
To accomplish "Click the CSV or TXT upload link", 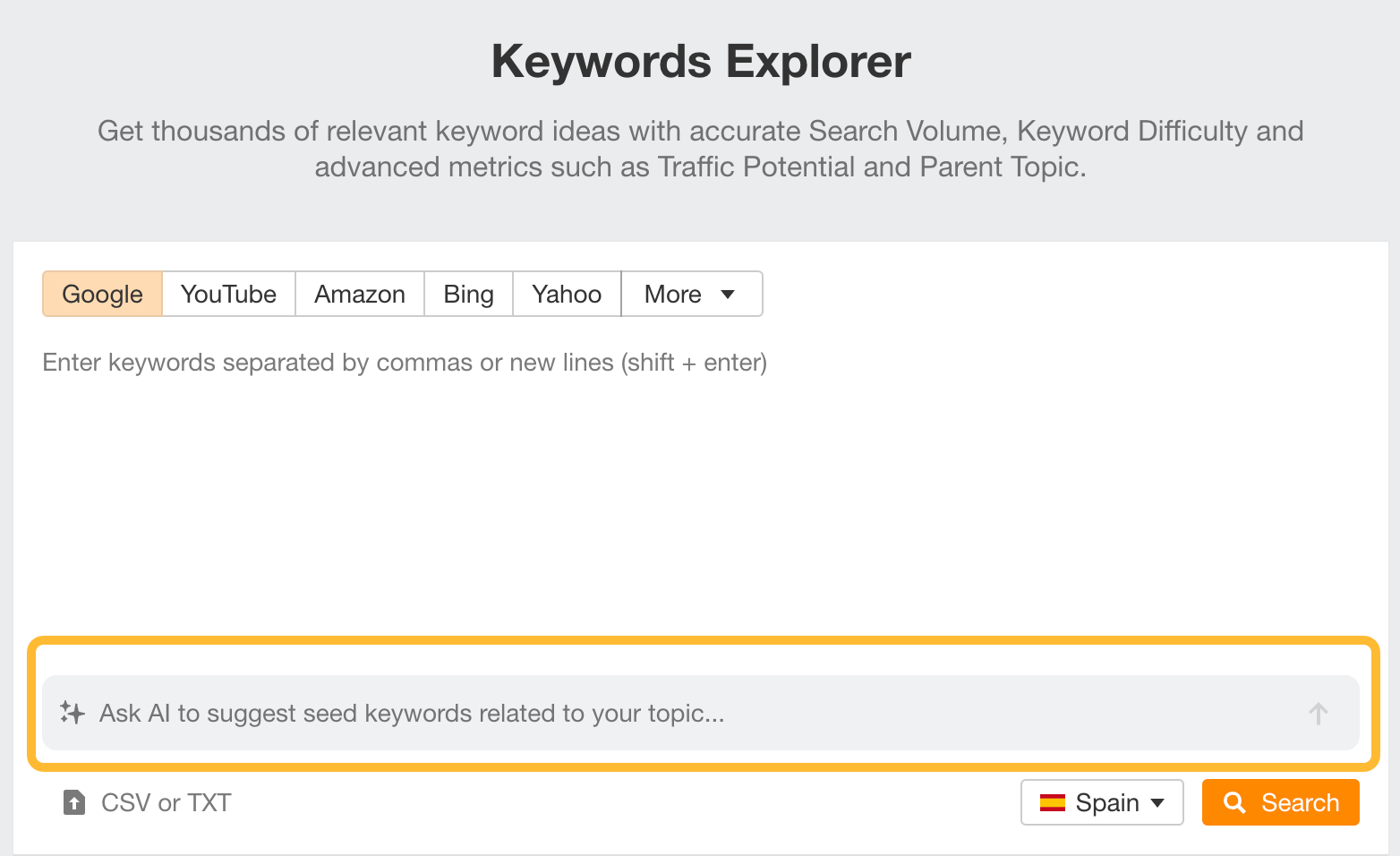I will coord(165,802).
